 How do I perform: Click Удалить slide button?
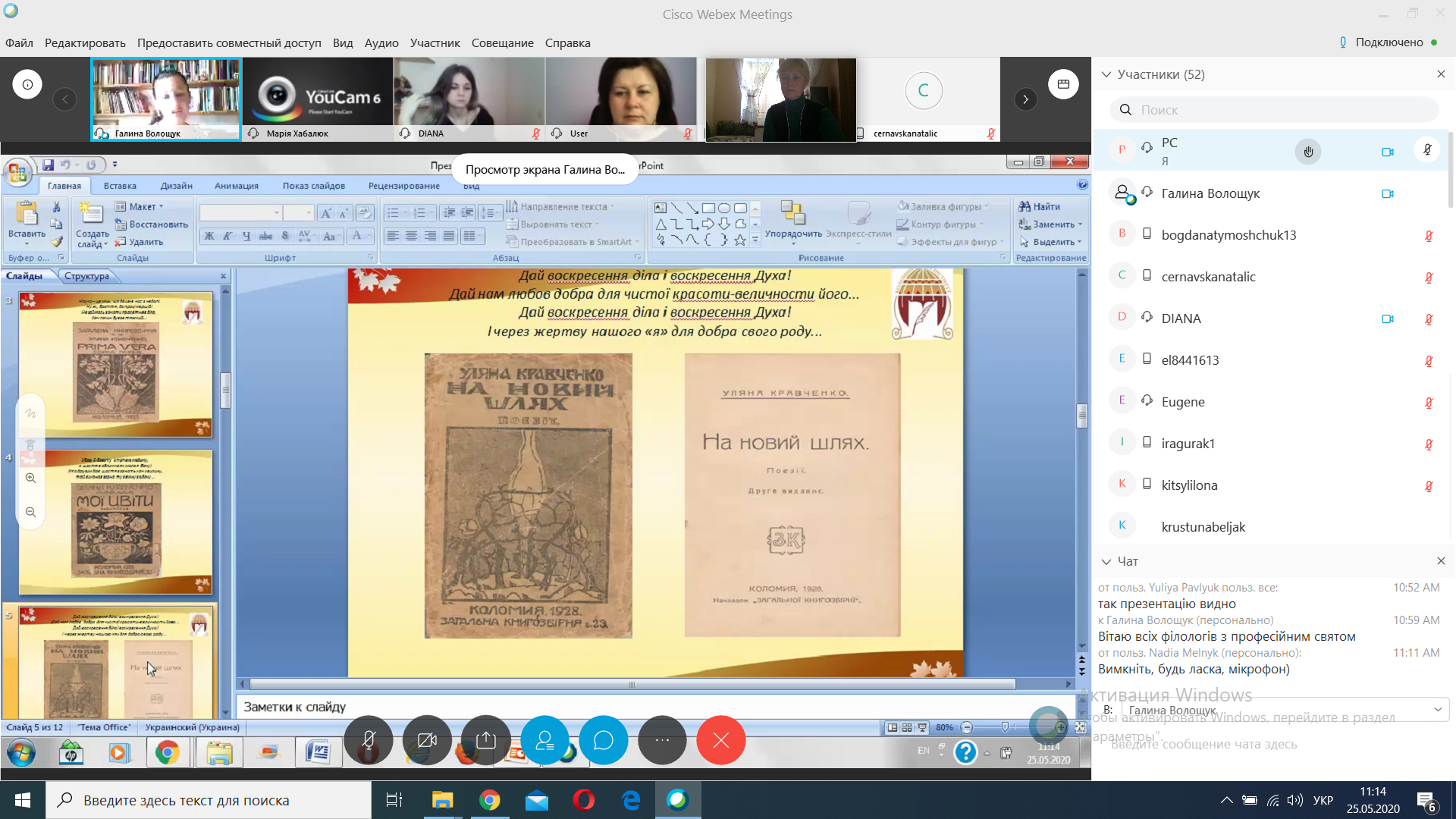[x=139, y=242]
